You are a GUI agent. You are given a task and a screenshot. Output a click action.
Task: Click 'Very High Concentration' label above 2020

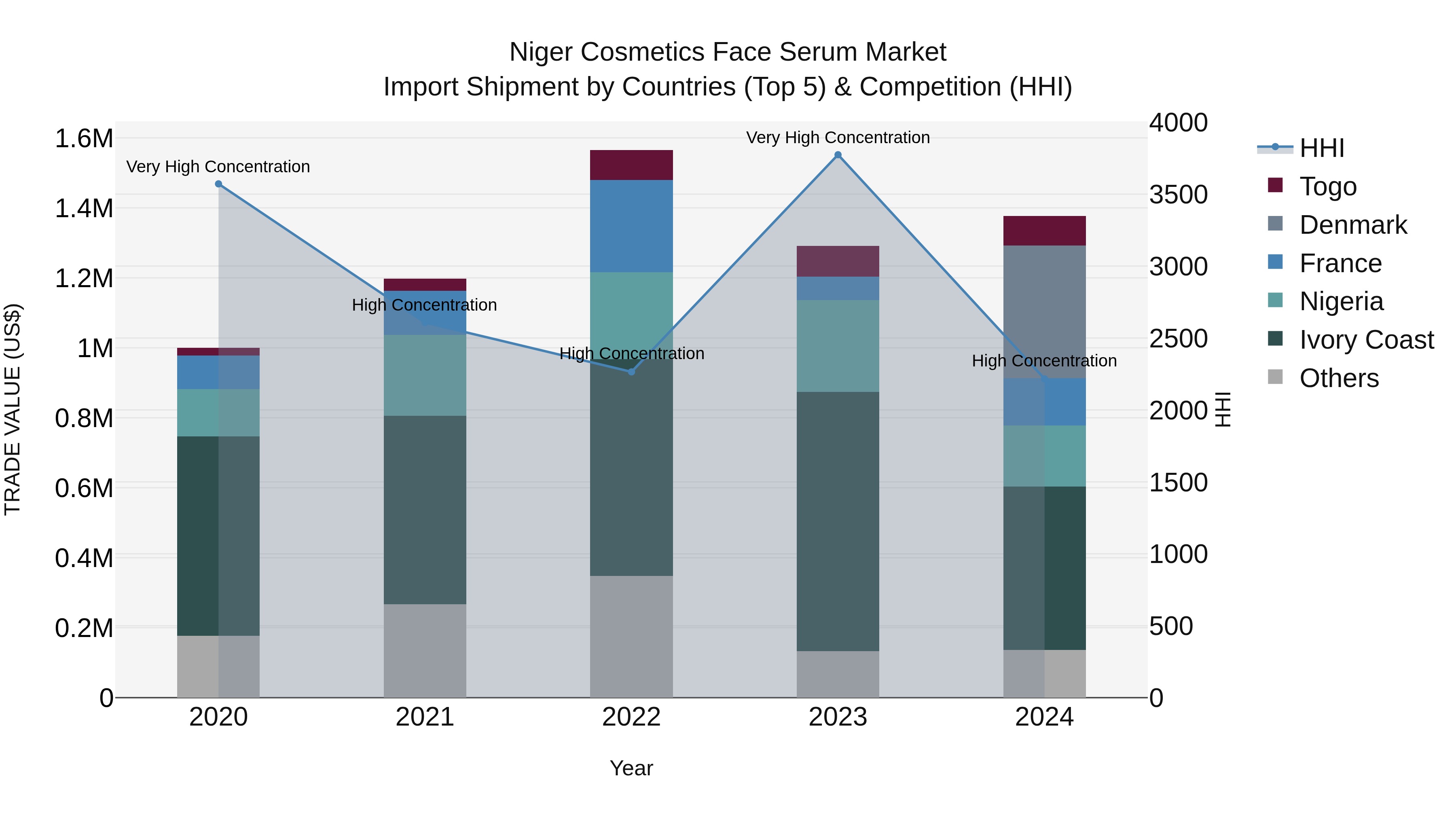point(218,167)
